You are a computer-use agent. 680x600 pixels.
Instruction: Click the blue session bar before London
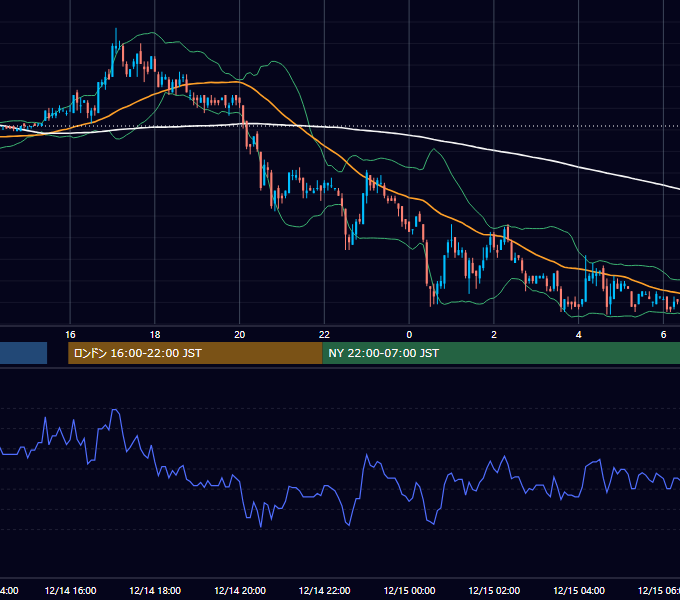pyautogui.click(x=23, y=353)
